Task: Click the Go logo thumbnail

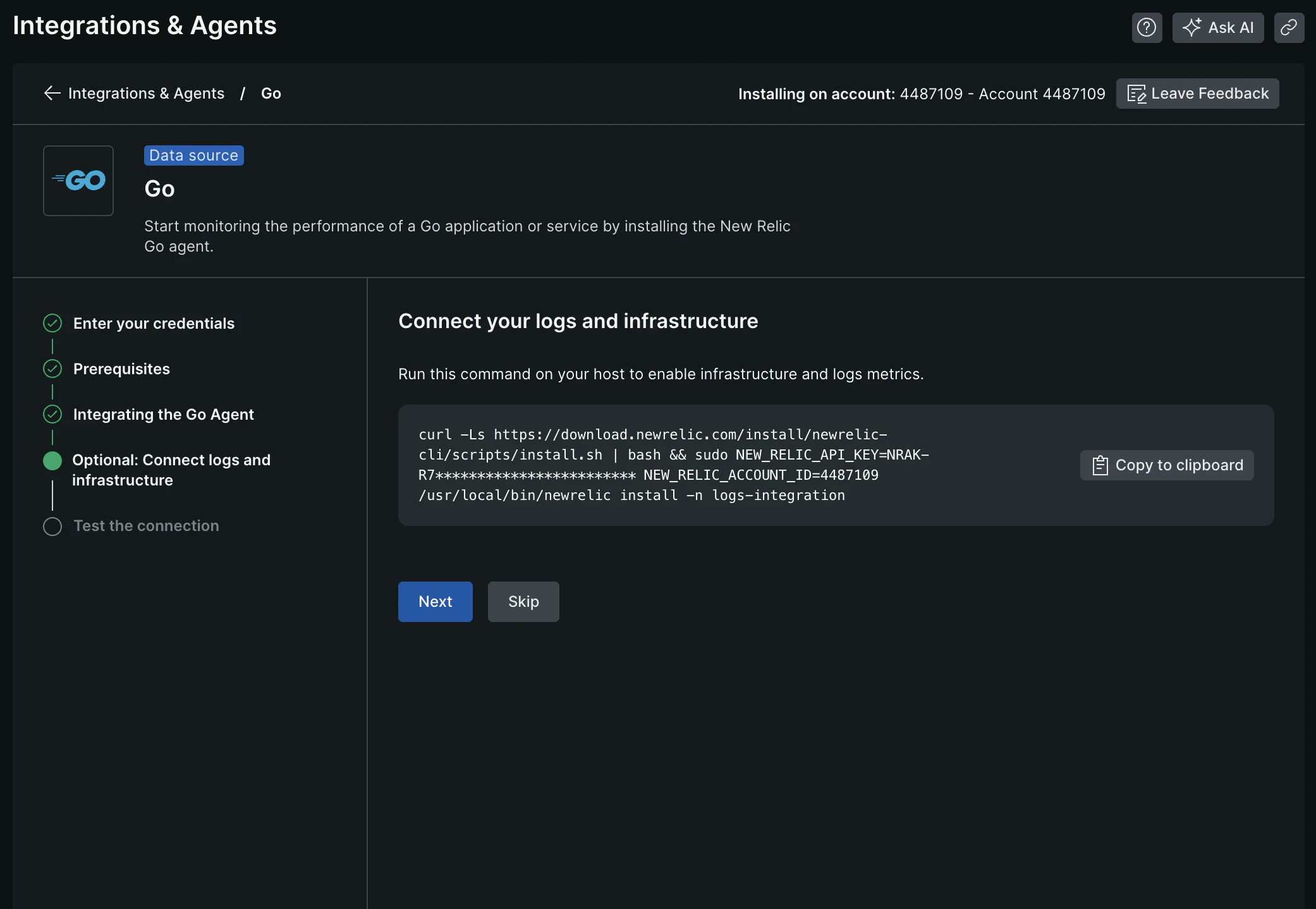Action: [x=78, y=181]
